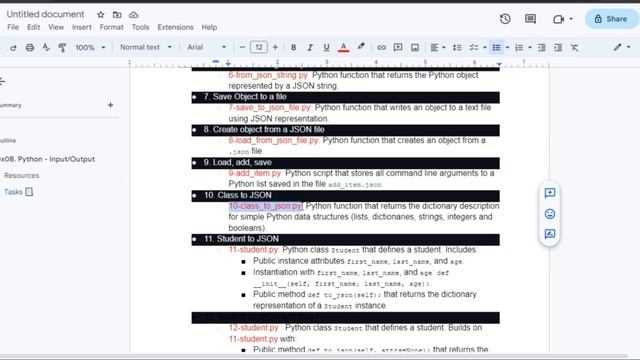Insert an image from the toolbar
This screenshot has width=640, height=360.
415,47
